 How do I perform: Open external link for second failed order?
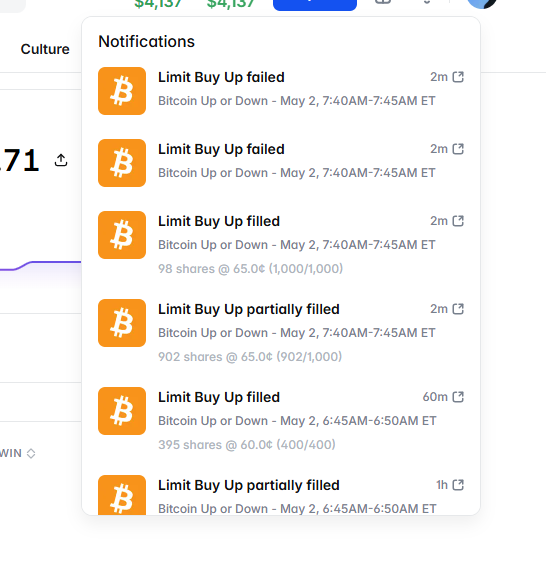click(458, 149)
